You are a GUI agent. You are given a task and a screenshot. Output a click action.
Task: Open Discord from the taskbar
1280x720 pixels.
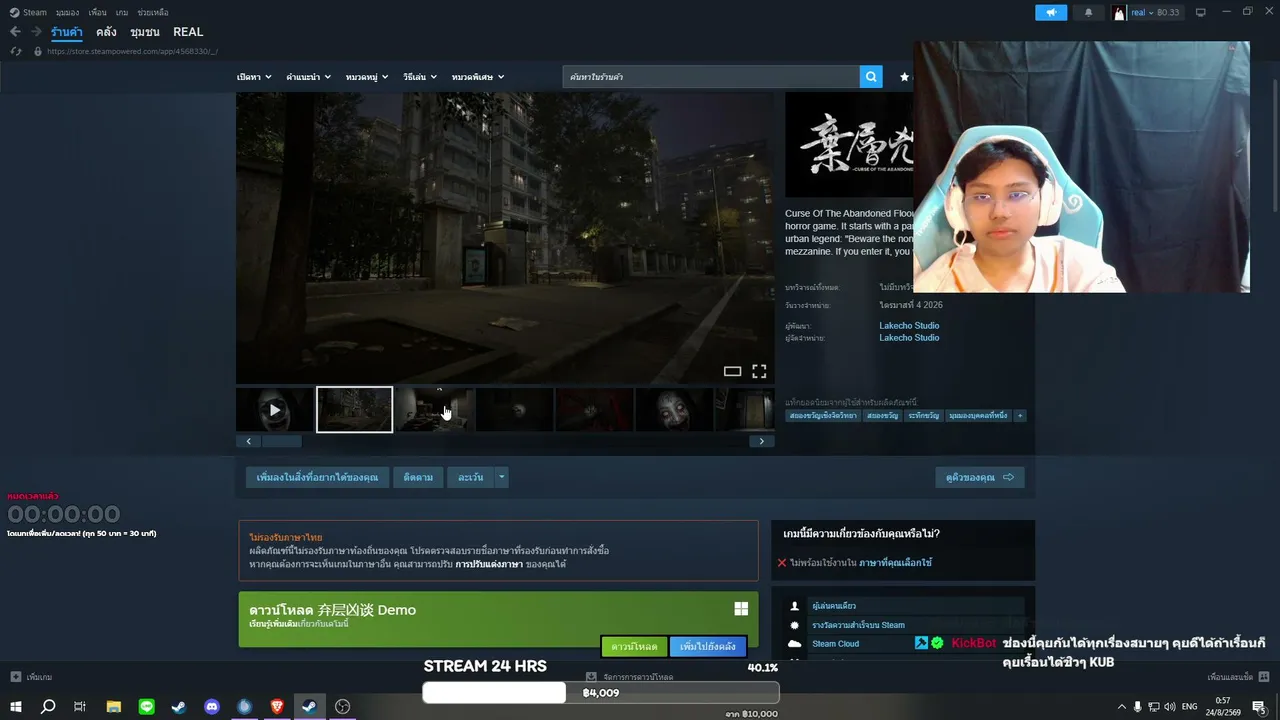click(212, 707)
